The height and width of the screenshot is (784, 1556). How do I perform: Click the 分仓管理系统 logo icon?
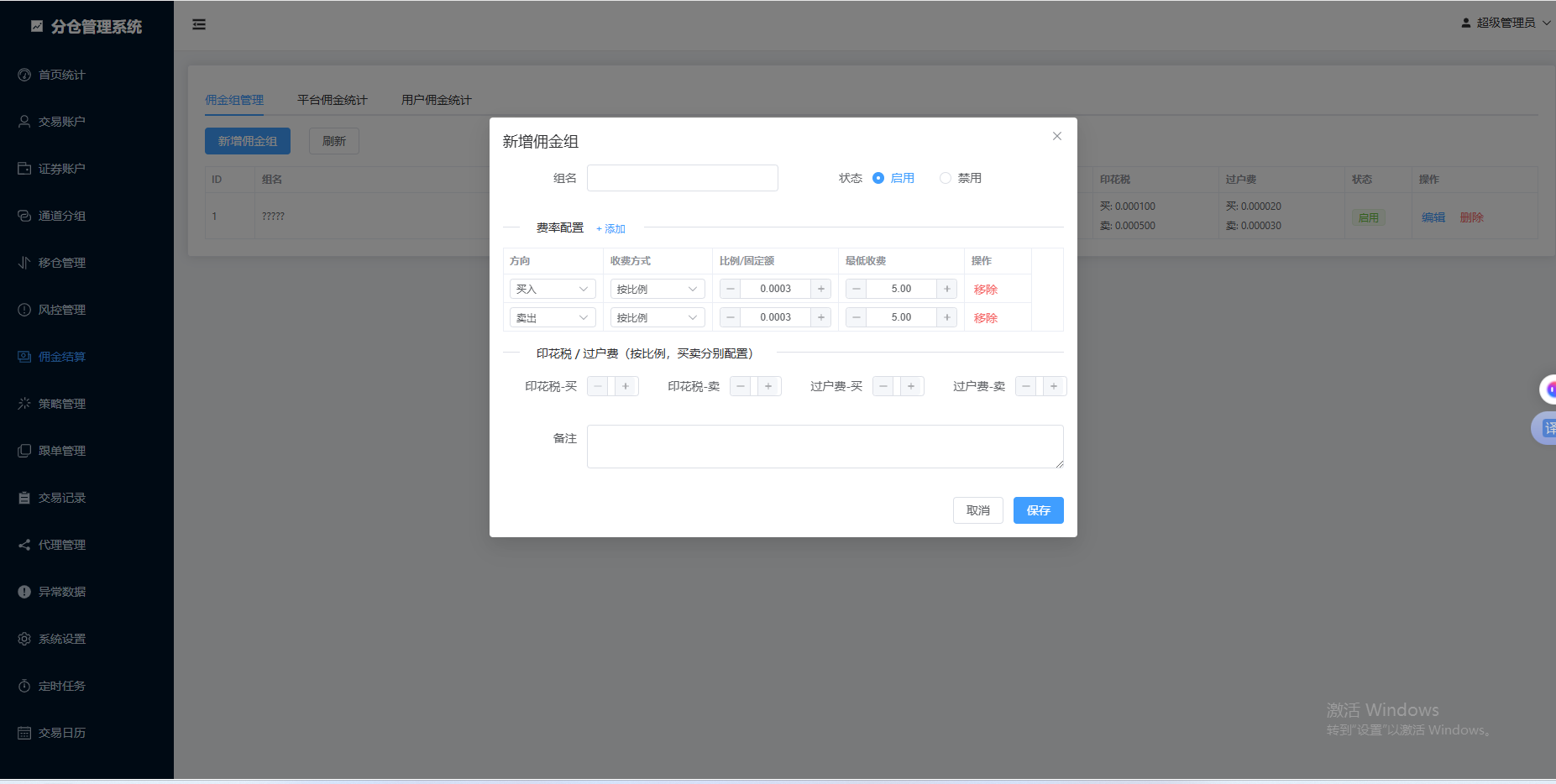pyautogui.click(x=37, y=26)
